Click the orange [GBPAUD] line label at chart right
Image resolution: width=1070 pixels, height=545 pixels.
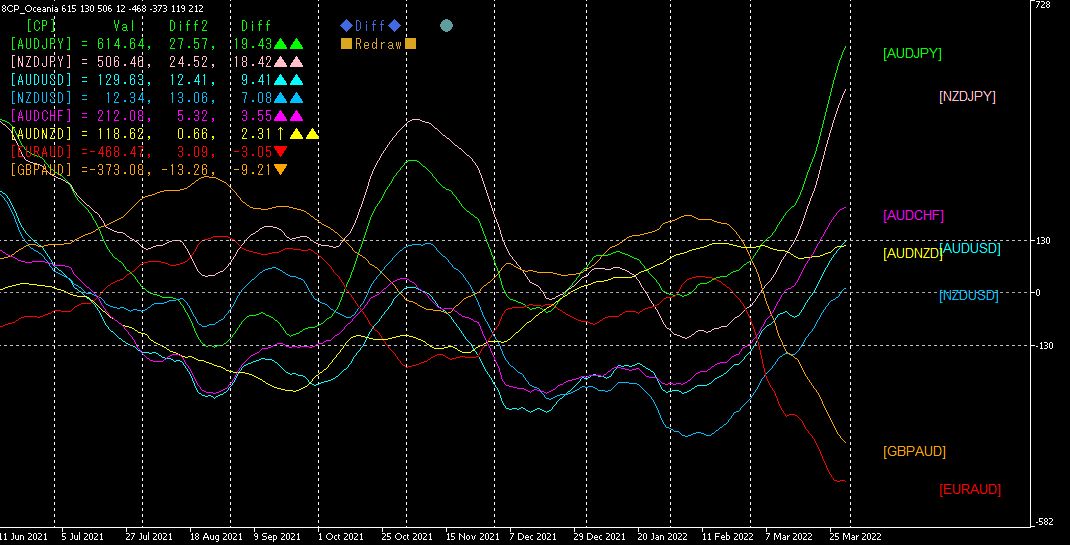click(x=914, y=452)
